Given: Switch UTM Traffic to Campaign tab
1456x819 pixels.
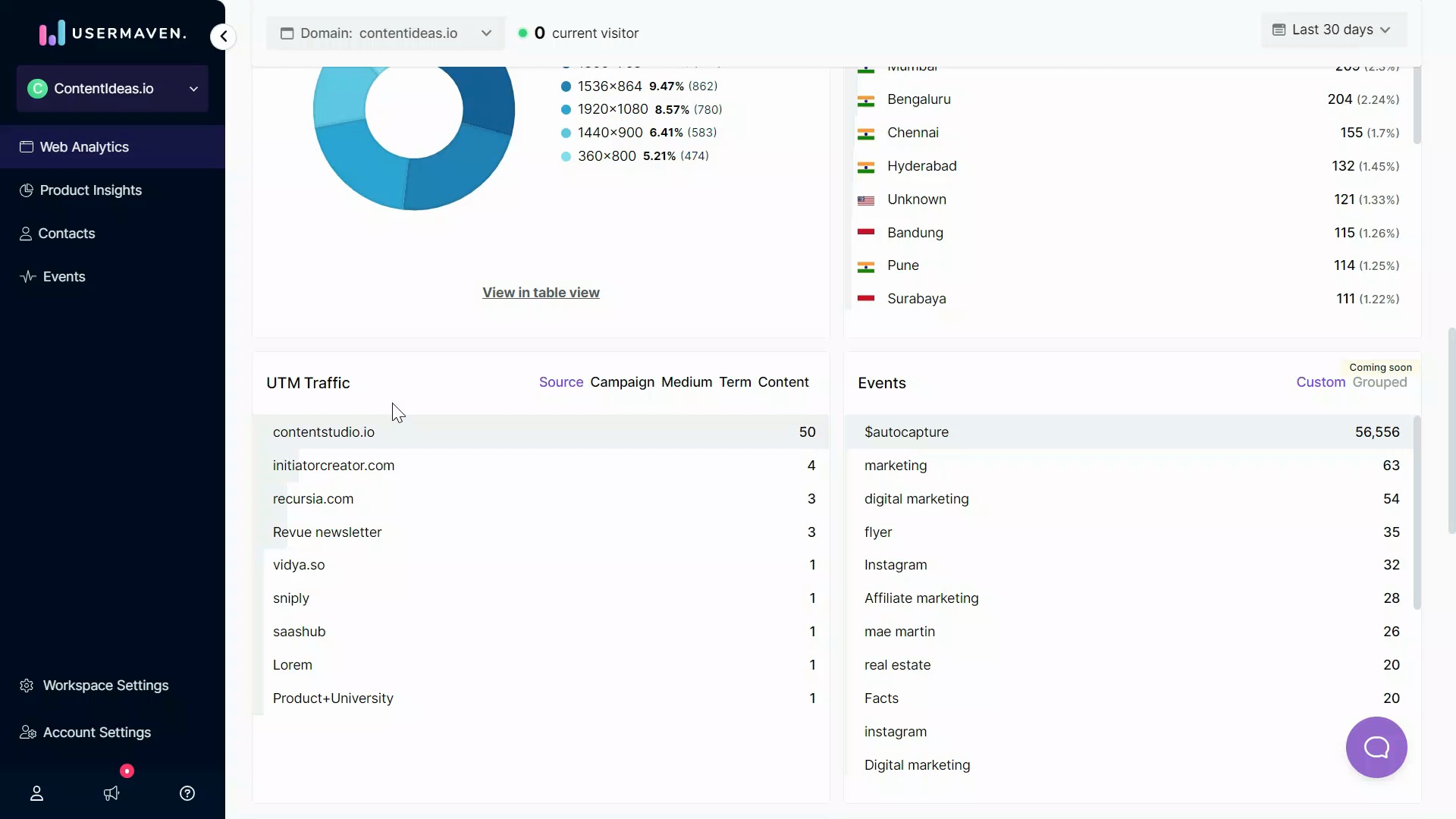Looking at the screenshot, I should click(622, 382).
